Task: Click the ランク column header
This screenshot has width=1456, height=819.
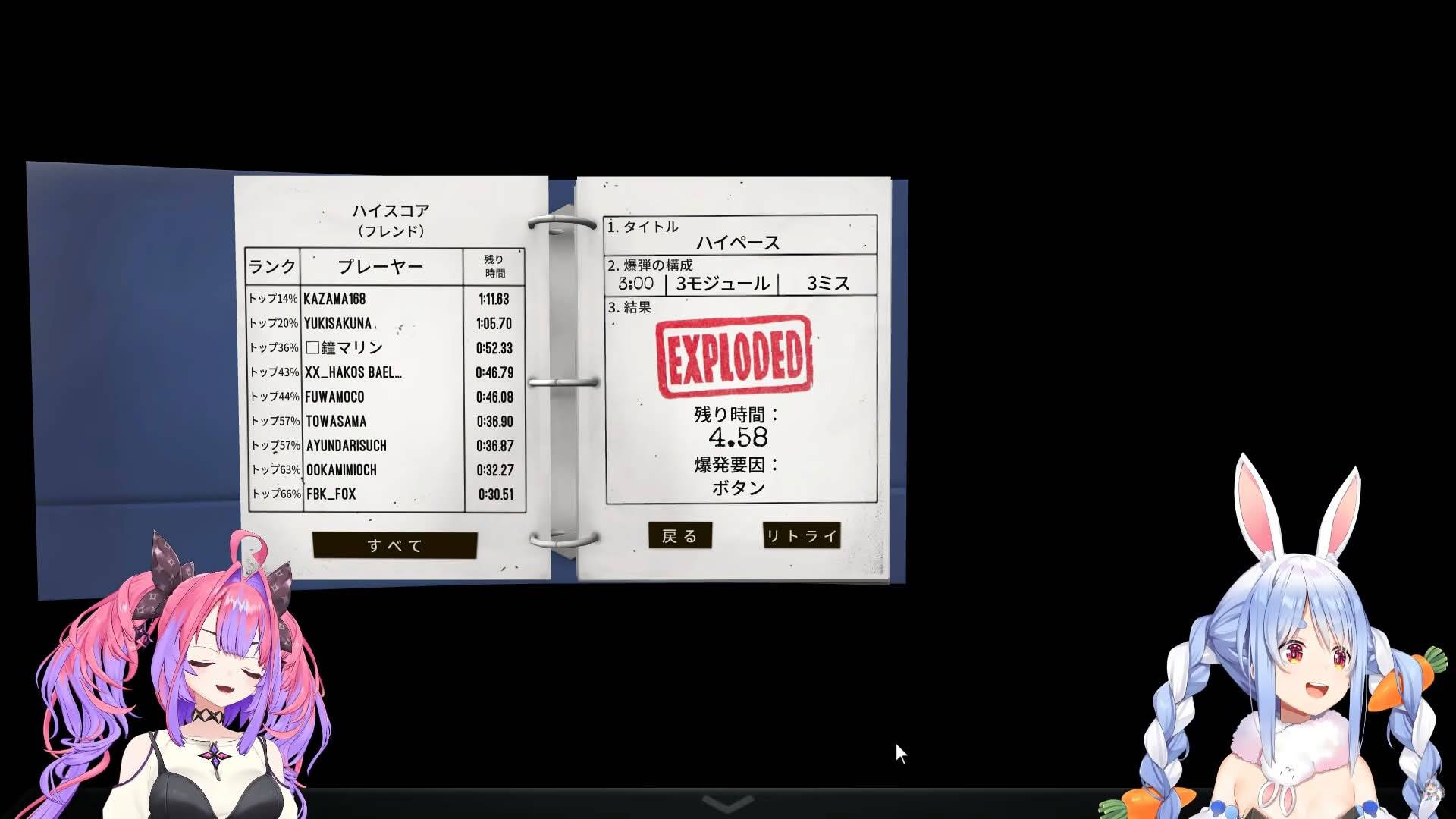Action: click(271, 267)
